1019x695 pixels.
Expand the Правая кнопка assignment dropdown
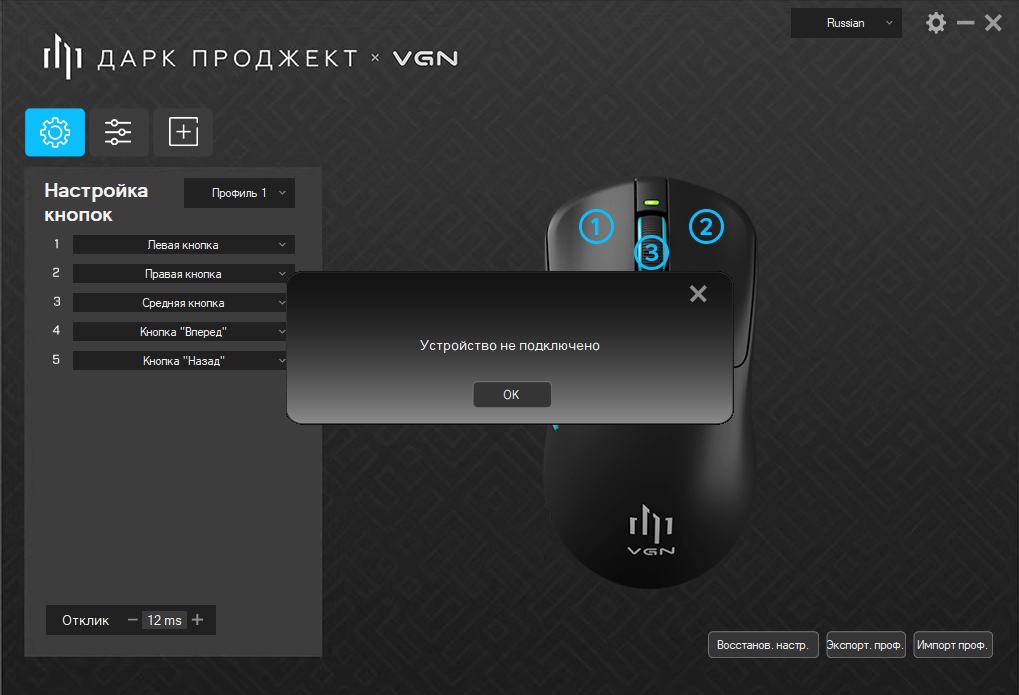(x=183, y=274)
